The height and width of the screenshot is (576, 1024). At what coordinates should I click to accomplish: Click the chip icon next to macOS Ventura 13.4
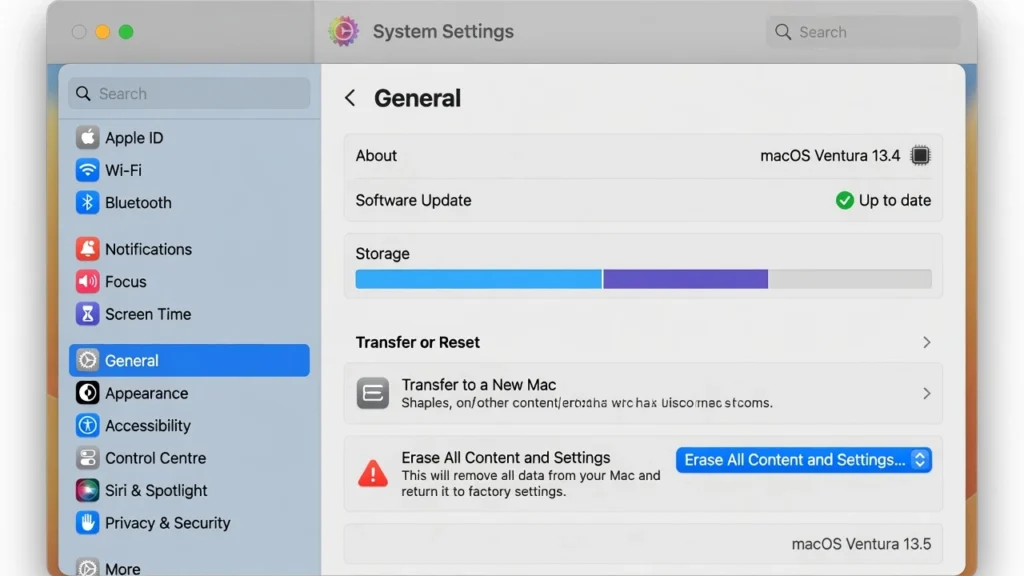click(920, 155)
